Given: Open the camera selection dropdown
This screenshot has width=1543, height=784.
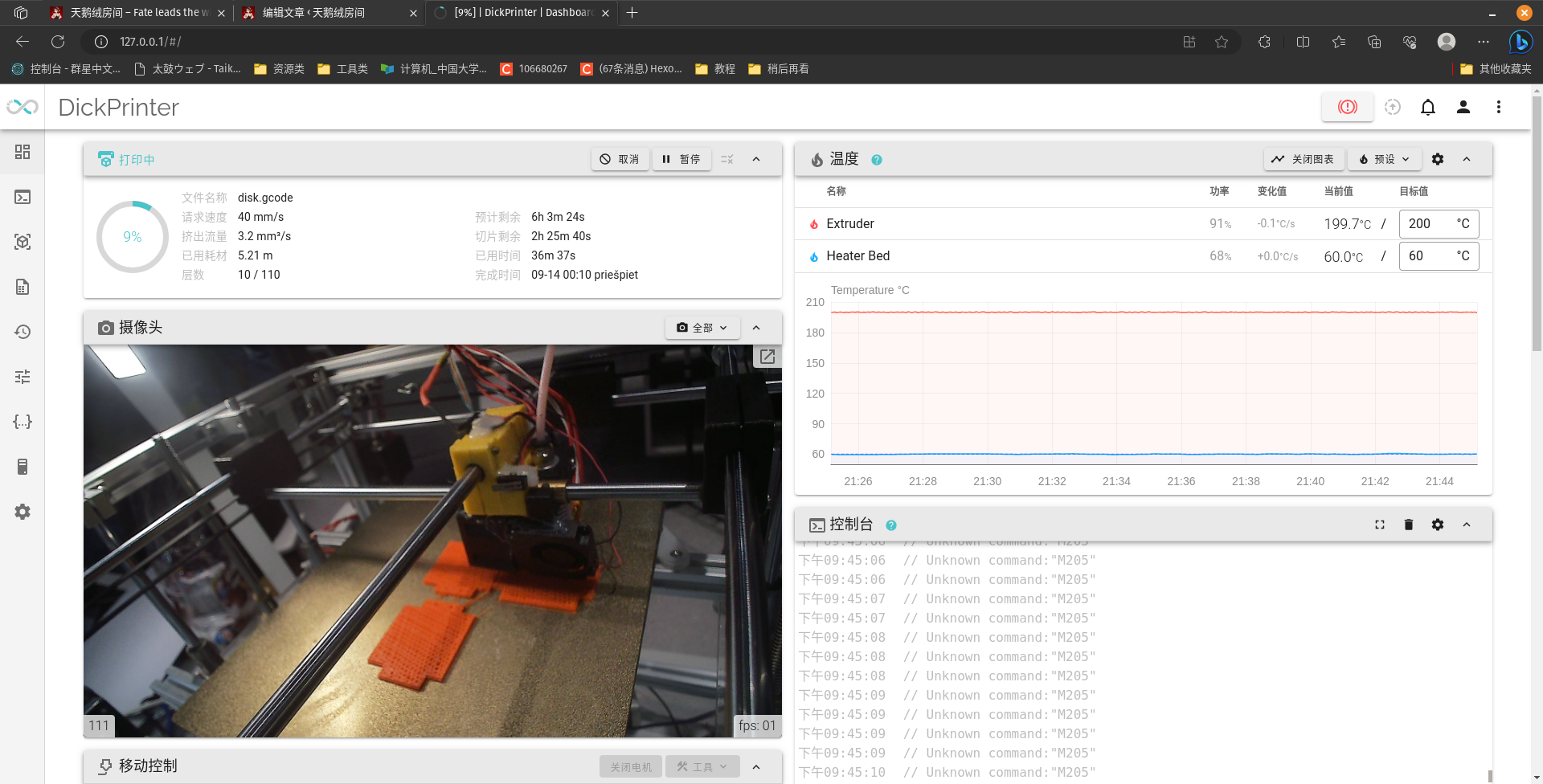Looking at the screenshot, I should [702, 328].
